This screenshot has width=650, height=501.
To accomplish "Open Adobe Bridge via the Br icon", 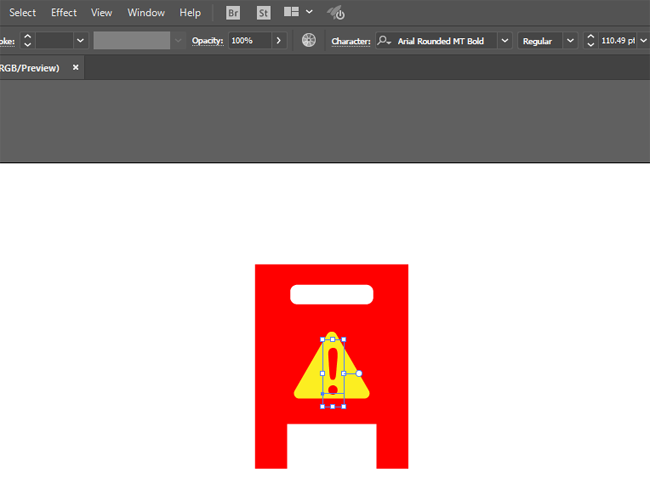I will point(233,13).
